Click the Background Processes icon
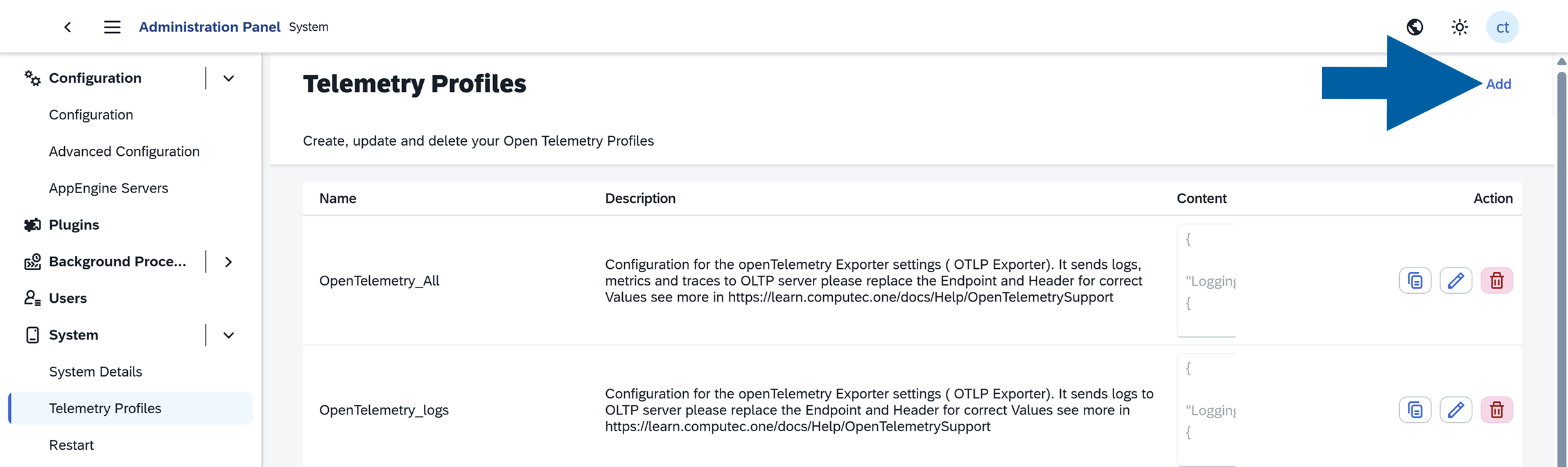 pos(32,262)
